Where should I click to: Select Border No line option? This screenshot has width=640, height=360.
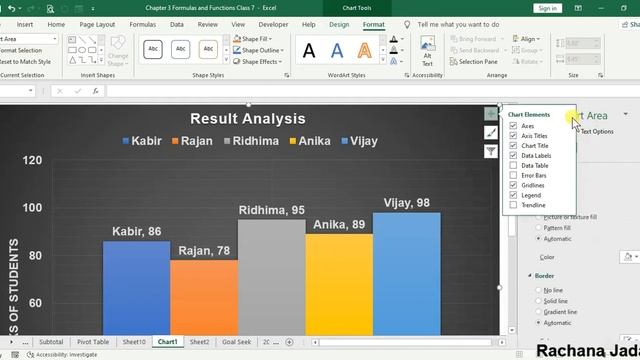538,290
